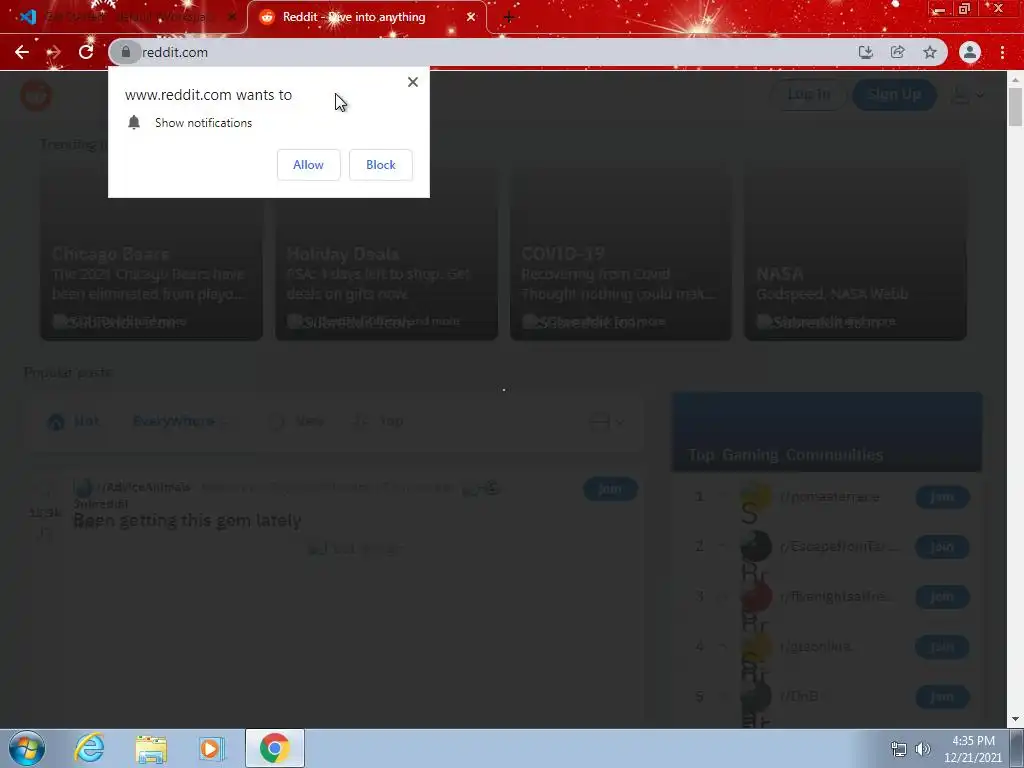Viewport: 1024px width, 768px height.
Task: Expand the user menu dropdown near Sign Up
Action: [968, 95]
